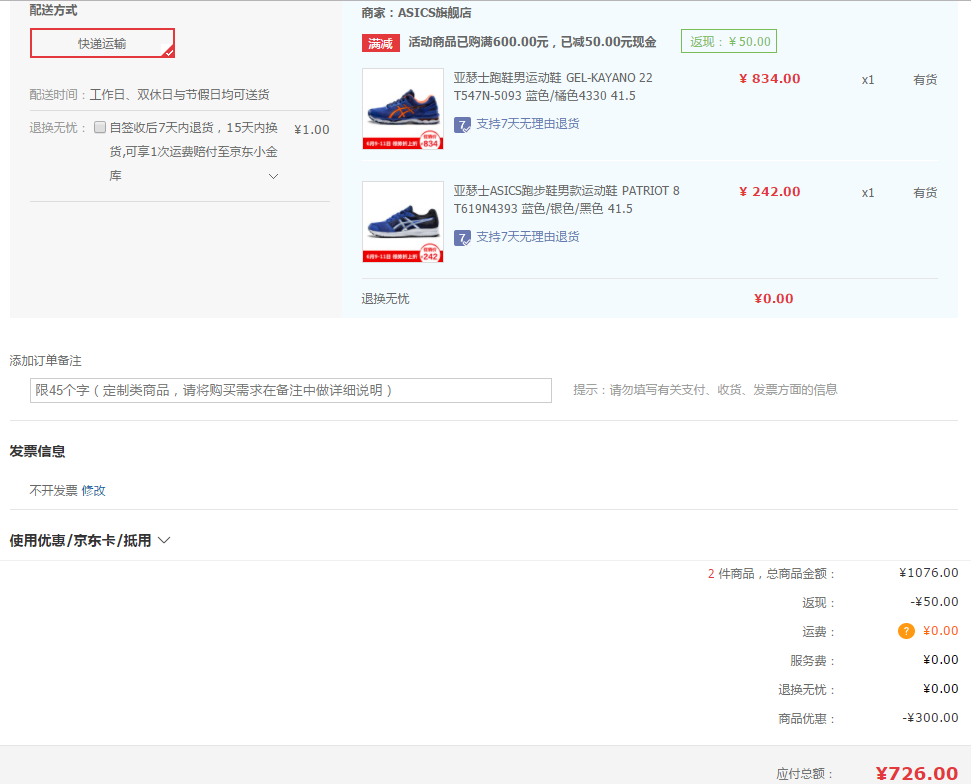Click the ¥1.00 退换无忧 fee text
The width and height of the screenshot is (971, 784).
click(x=311, y=129)
